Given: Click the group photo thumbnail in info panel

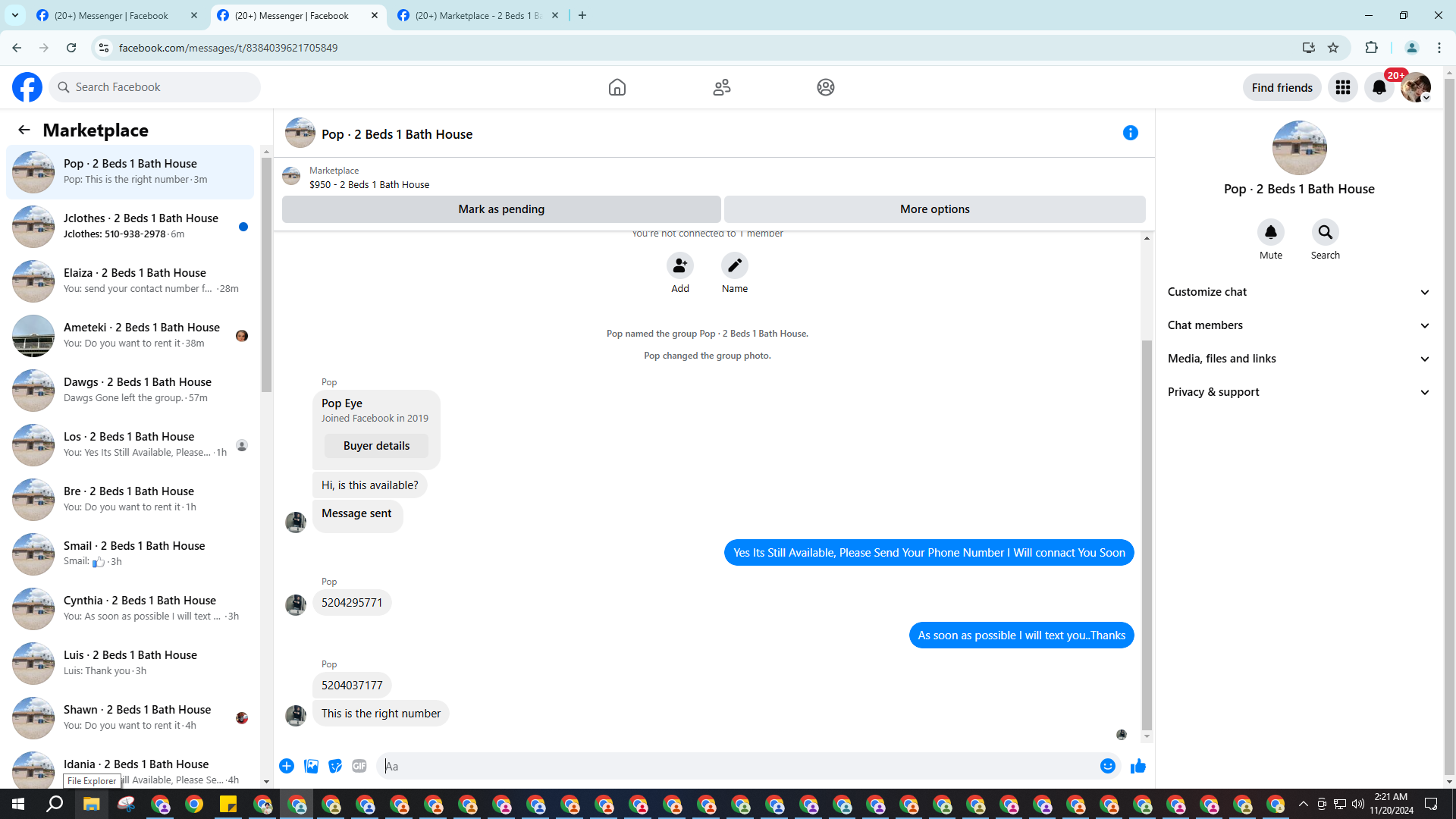Looking at the screenshot, I should point(1299,148).
